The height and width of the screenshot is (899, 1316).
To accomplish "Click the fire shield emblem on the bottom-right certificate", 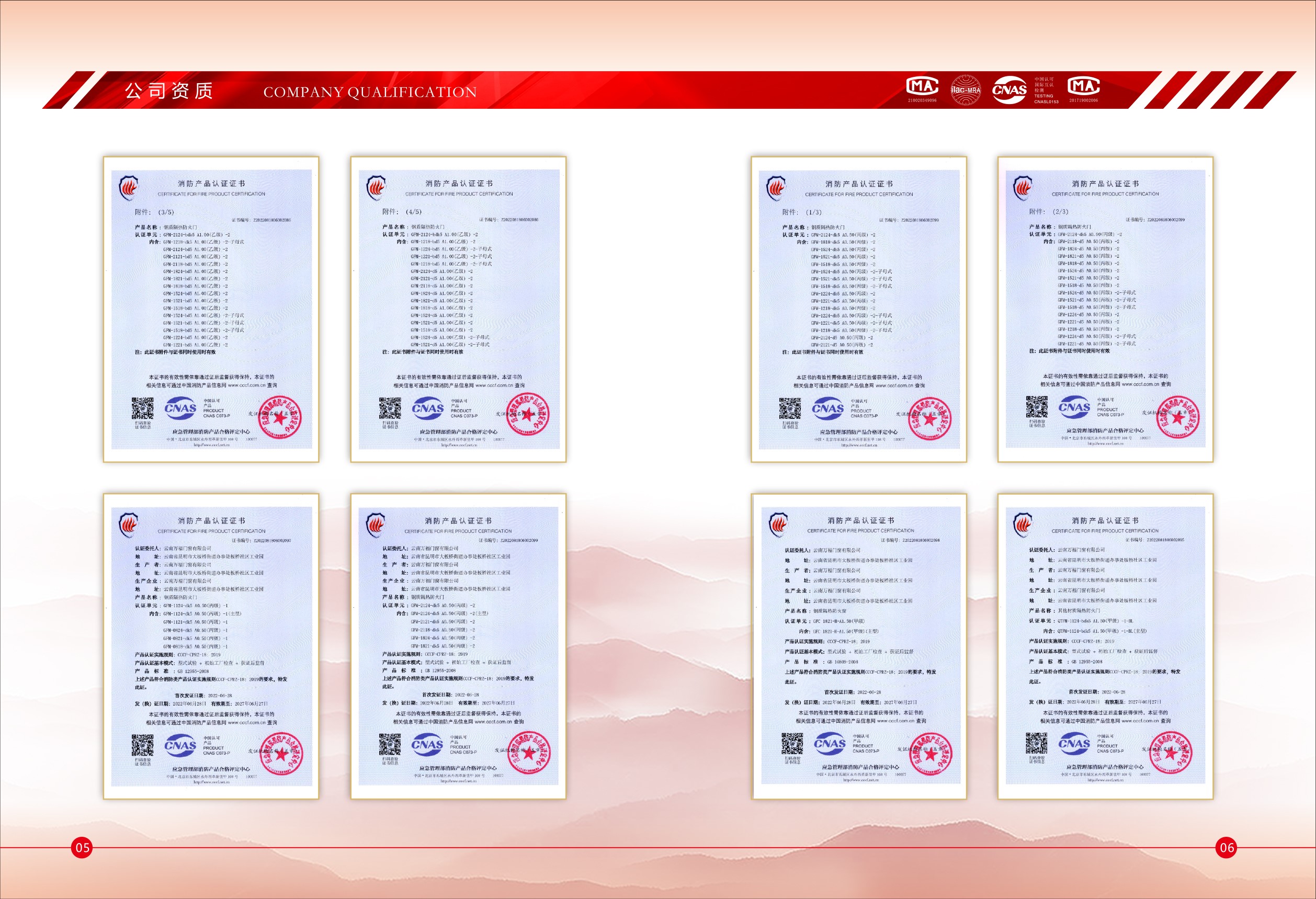I will 1023,524.
